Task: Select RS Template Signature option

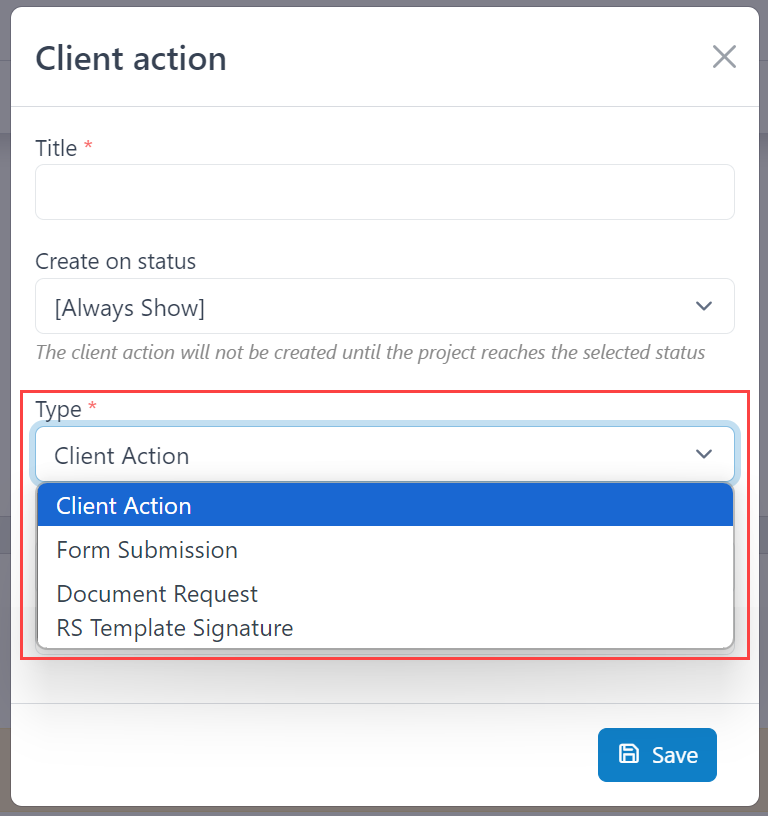Action: click(x=174, y=628)
